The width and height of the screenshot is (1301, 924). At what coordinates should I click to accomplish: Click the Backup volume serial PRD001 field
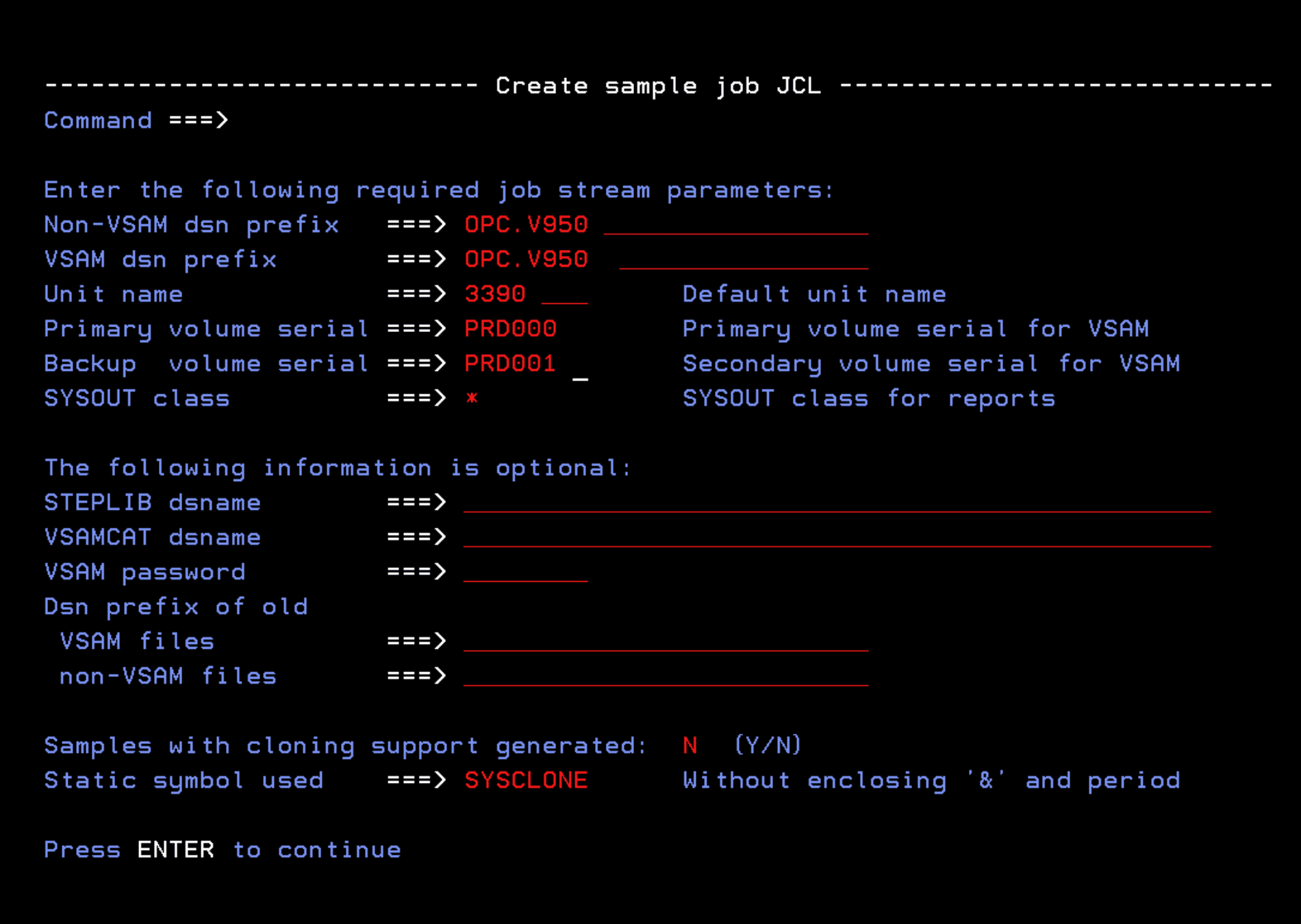(509, 363)
